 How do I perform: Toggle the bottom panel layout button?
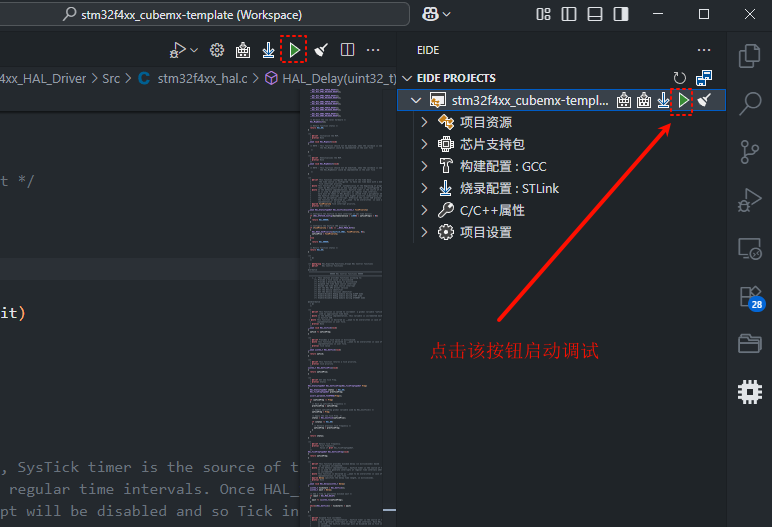tap(594, 14)
